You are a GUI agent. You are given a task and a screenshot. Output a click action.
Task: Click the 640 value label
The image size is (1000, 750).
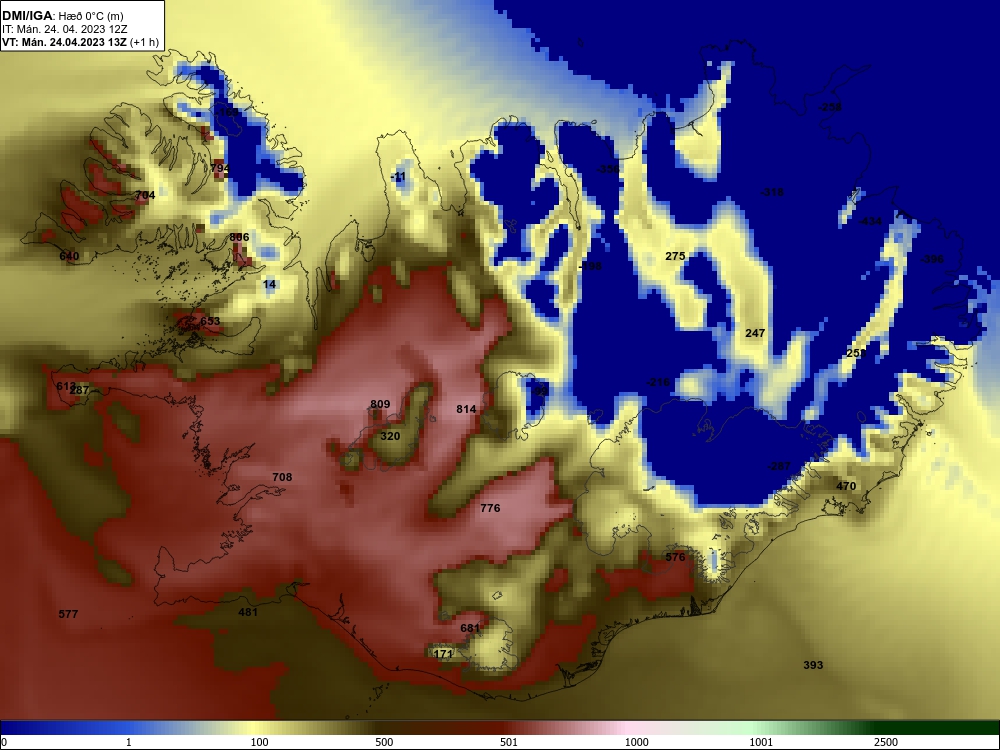pyautogui.click(x=69, y=256)
